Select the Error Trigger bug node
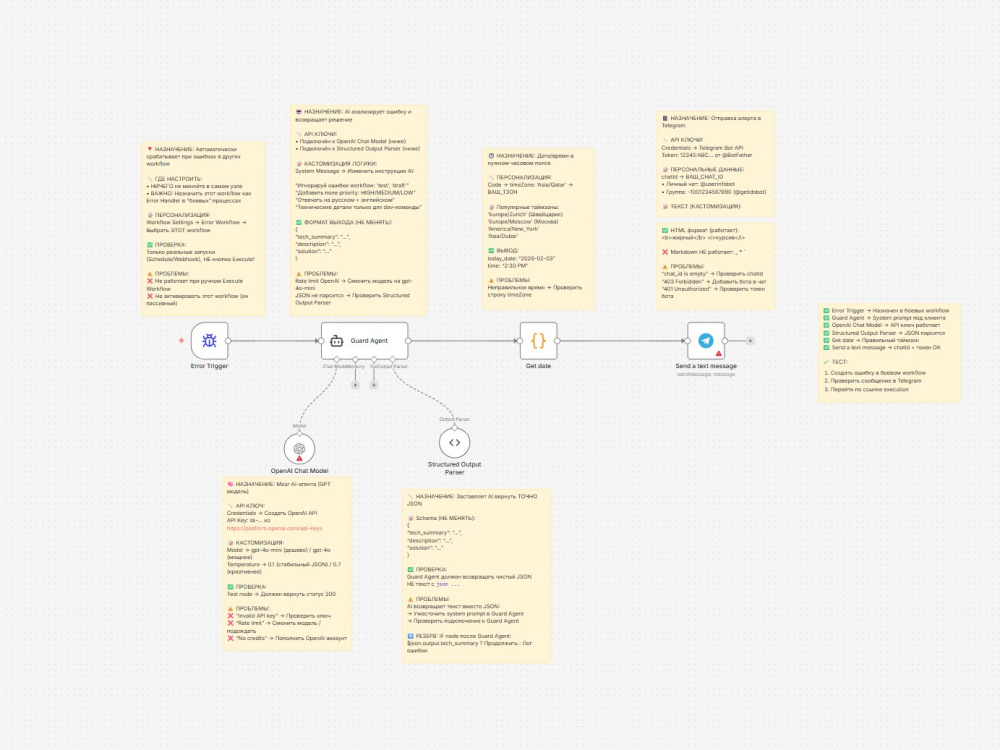The height and width of the screenshot is (750, 1000). pyautogui.click(x=209, y=341)
